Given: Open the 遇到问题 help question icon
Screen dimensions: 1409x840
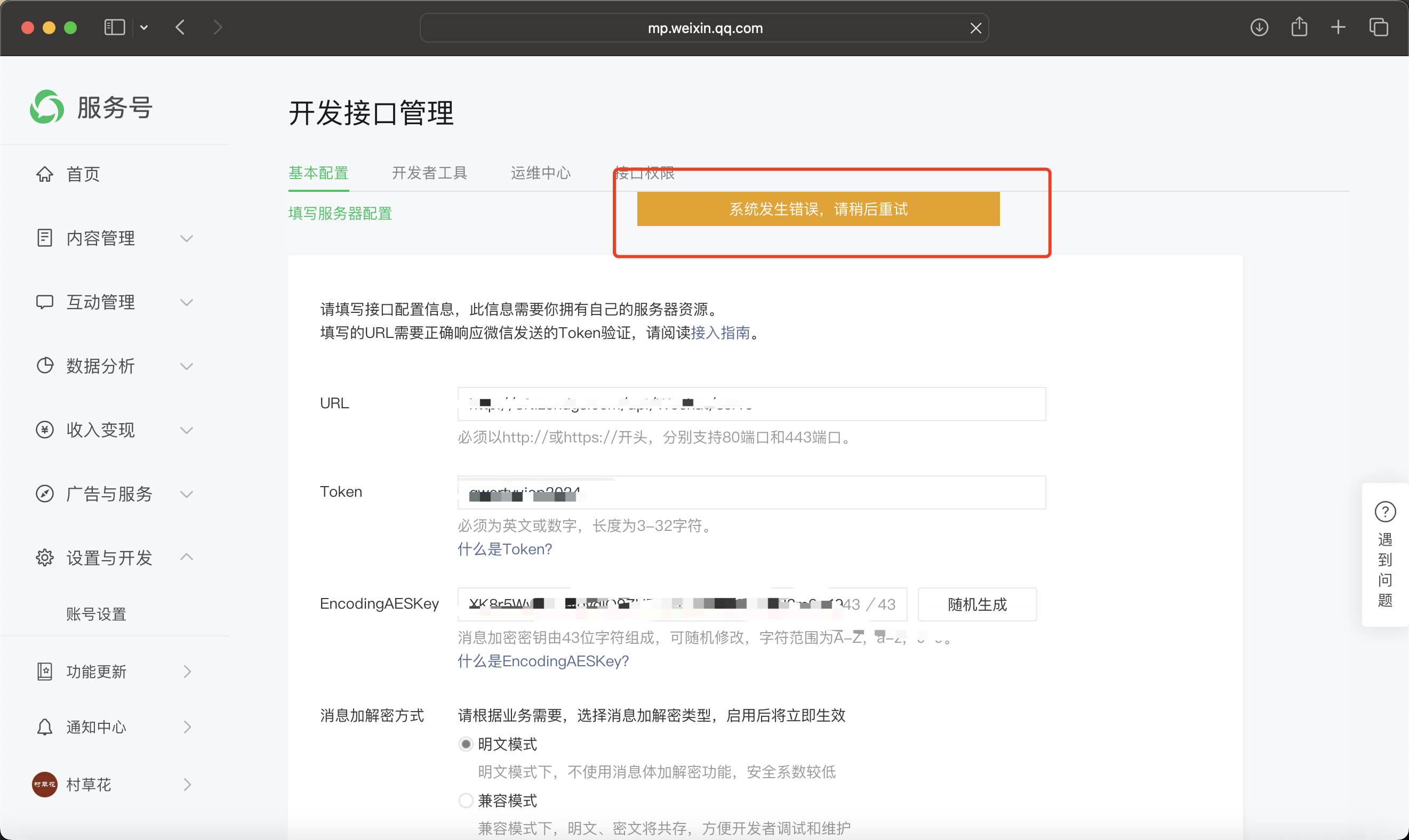Looking at the screenshot, I should tap(1385, 512).
